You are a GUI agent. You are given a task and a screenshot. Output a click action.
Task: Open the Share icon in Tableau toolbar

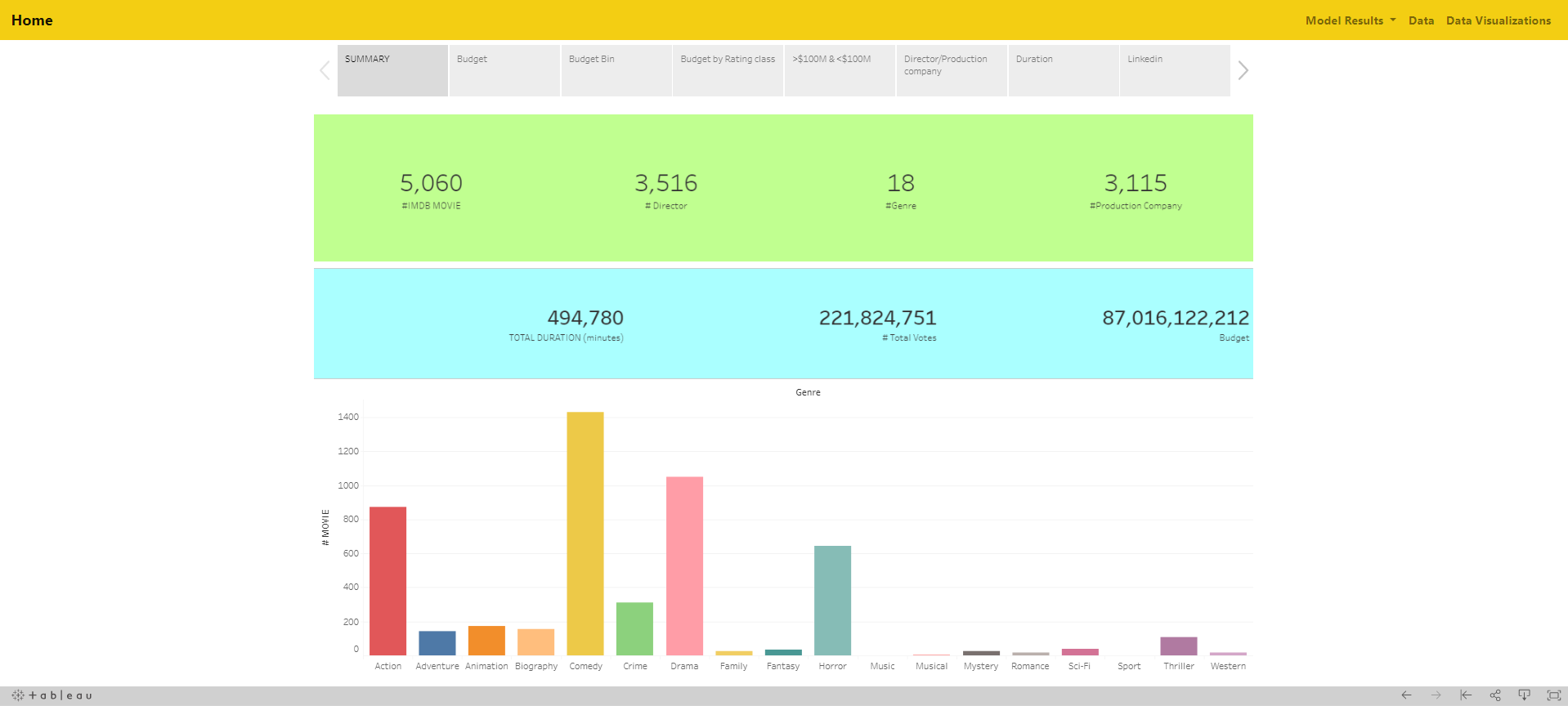click(x=1495, y=695)
